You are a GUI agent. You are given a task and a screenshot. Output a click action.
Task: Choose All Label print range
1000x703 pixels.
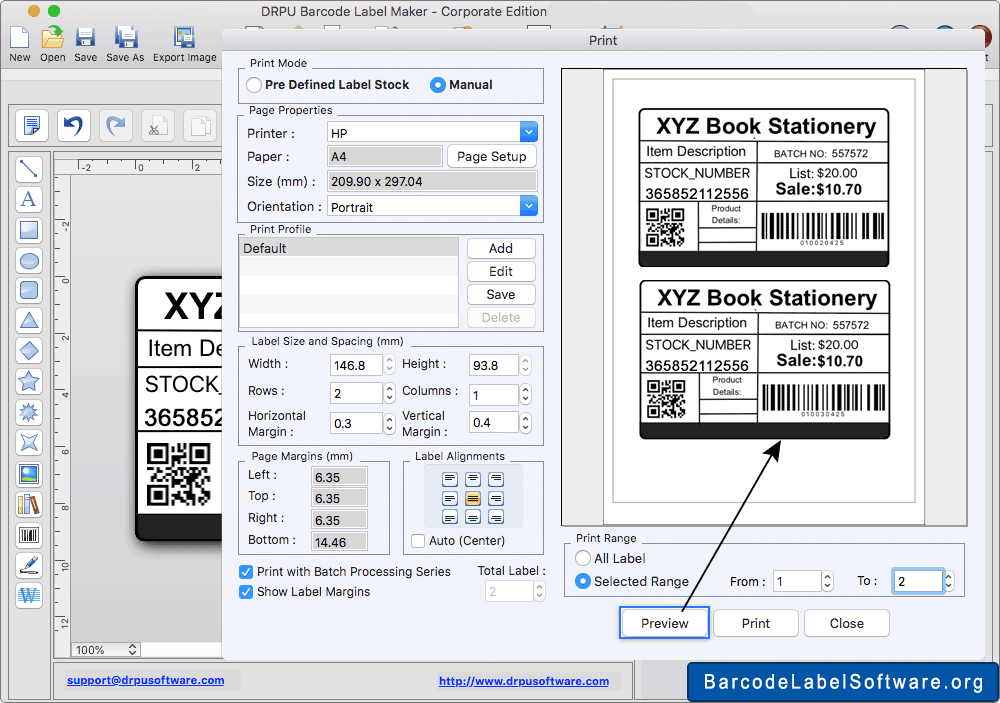click(x=583, y=558)
